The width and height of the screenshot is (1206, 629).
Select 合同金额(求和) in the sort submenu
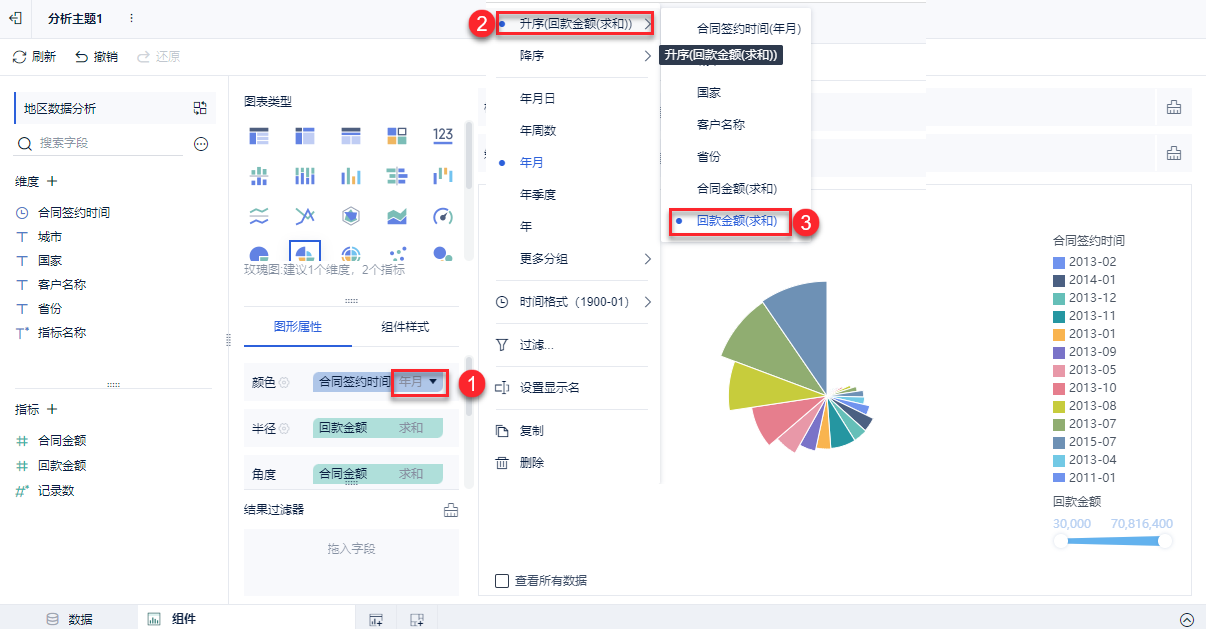coord(736,188)
